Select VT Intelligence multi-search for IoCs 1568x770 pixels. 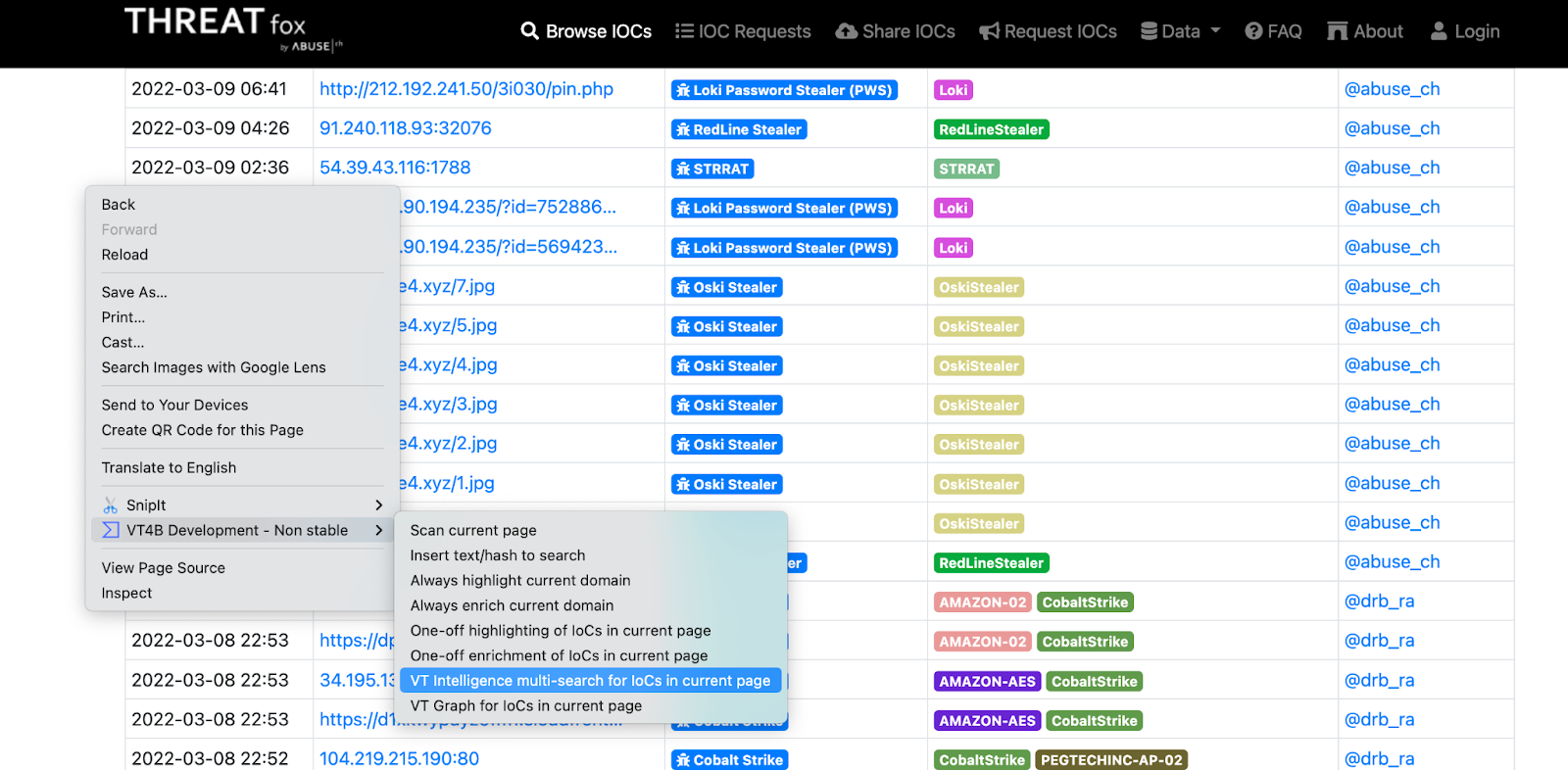(591, 681)
